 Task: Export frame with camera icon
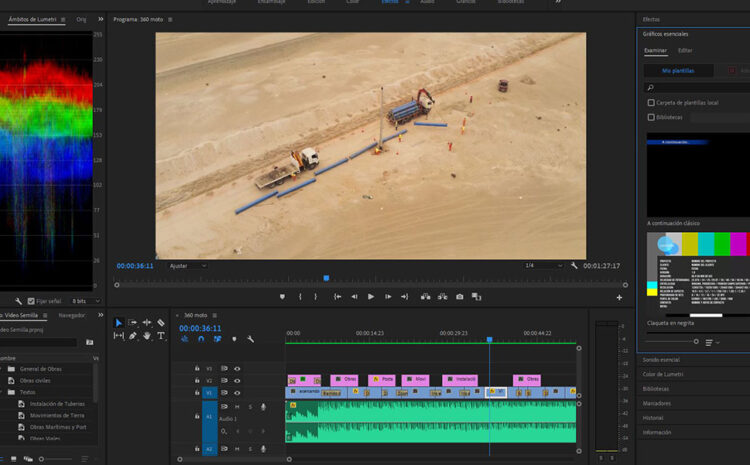pos(460,297)
